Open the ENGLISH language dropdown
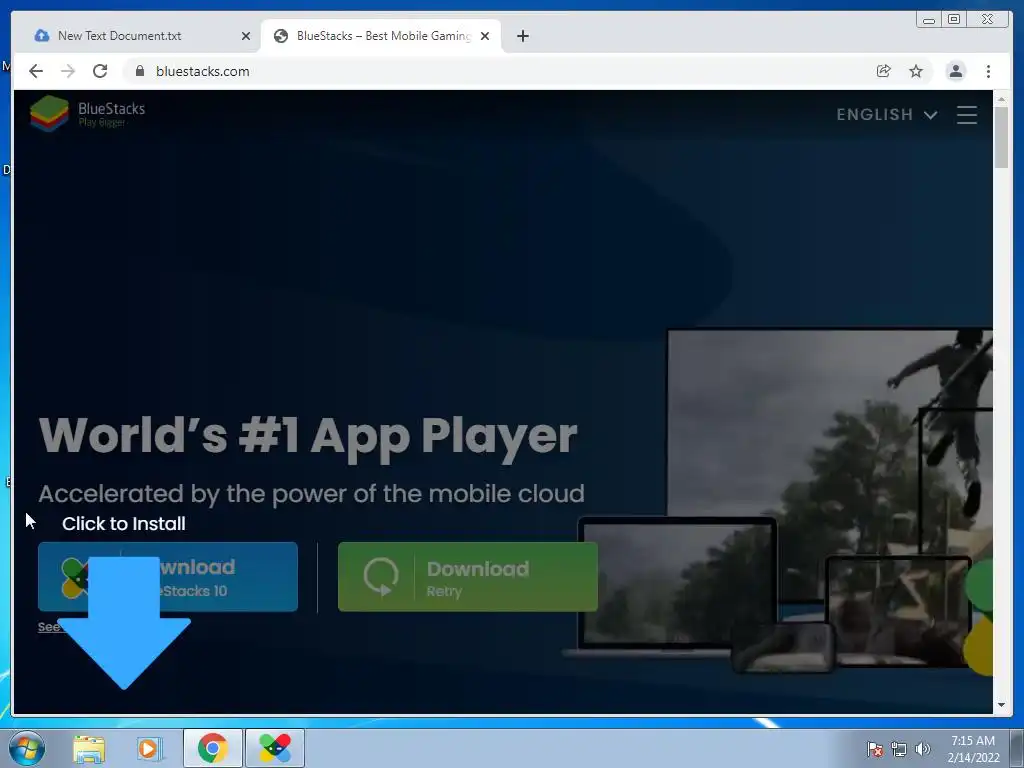This screenshot has height=768, width=1024. (x=887, y=115)
